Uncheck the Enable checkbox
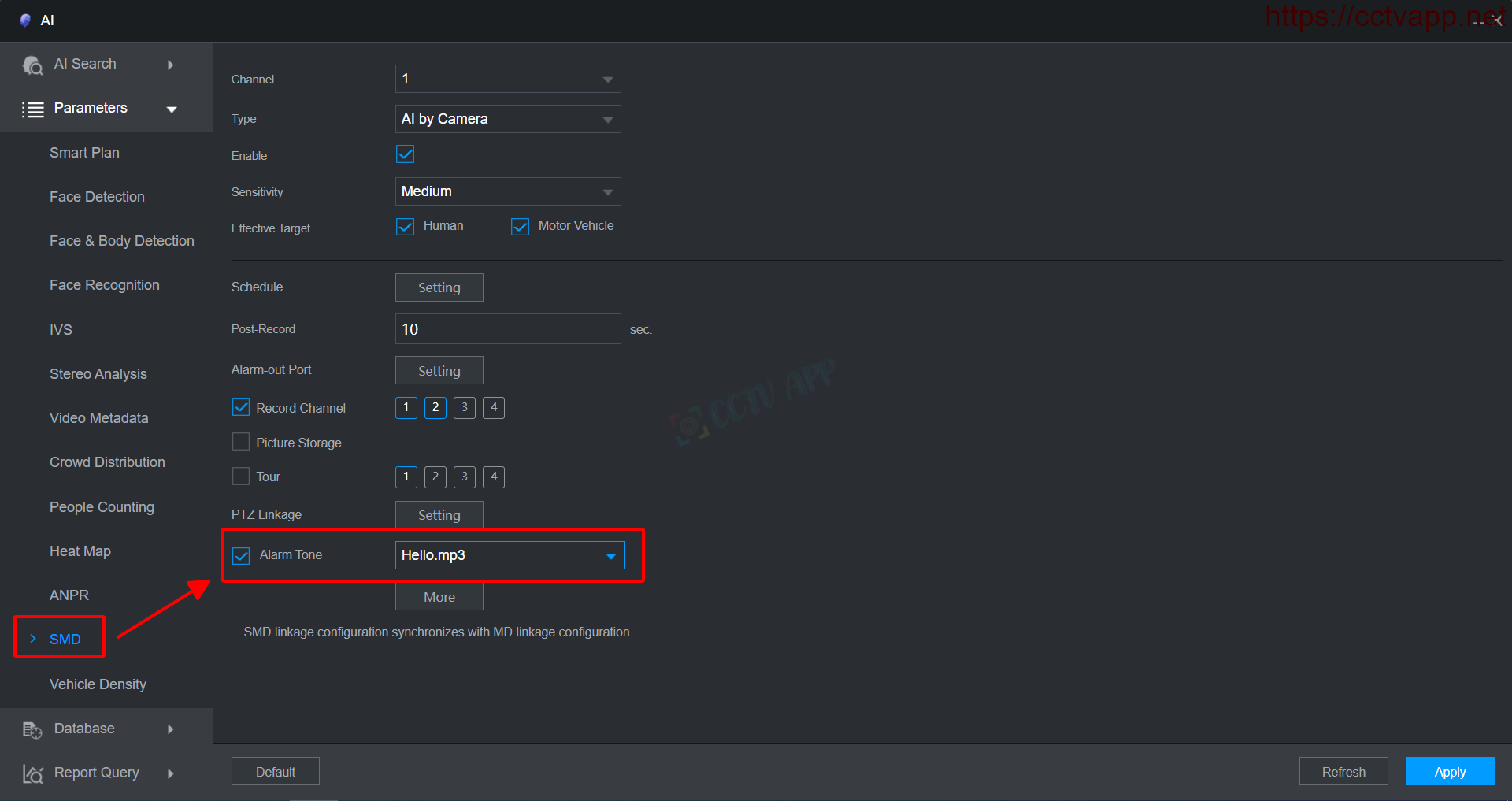This screenshot has height=801, width=1512. (x=405, y=154)
